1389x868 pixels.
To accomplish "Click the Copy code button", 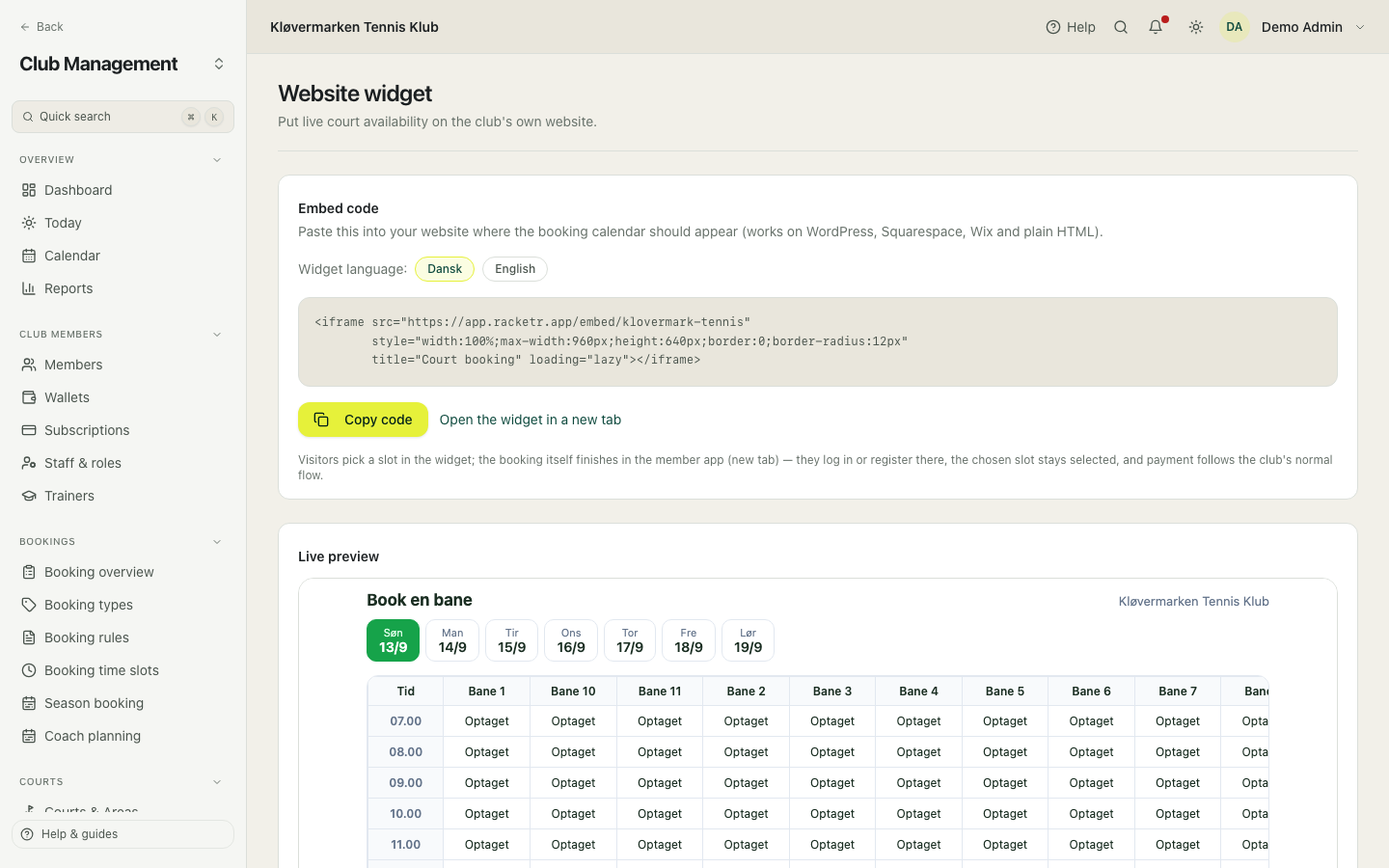I will [x=363, y=420].
